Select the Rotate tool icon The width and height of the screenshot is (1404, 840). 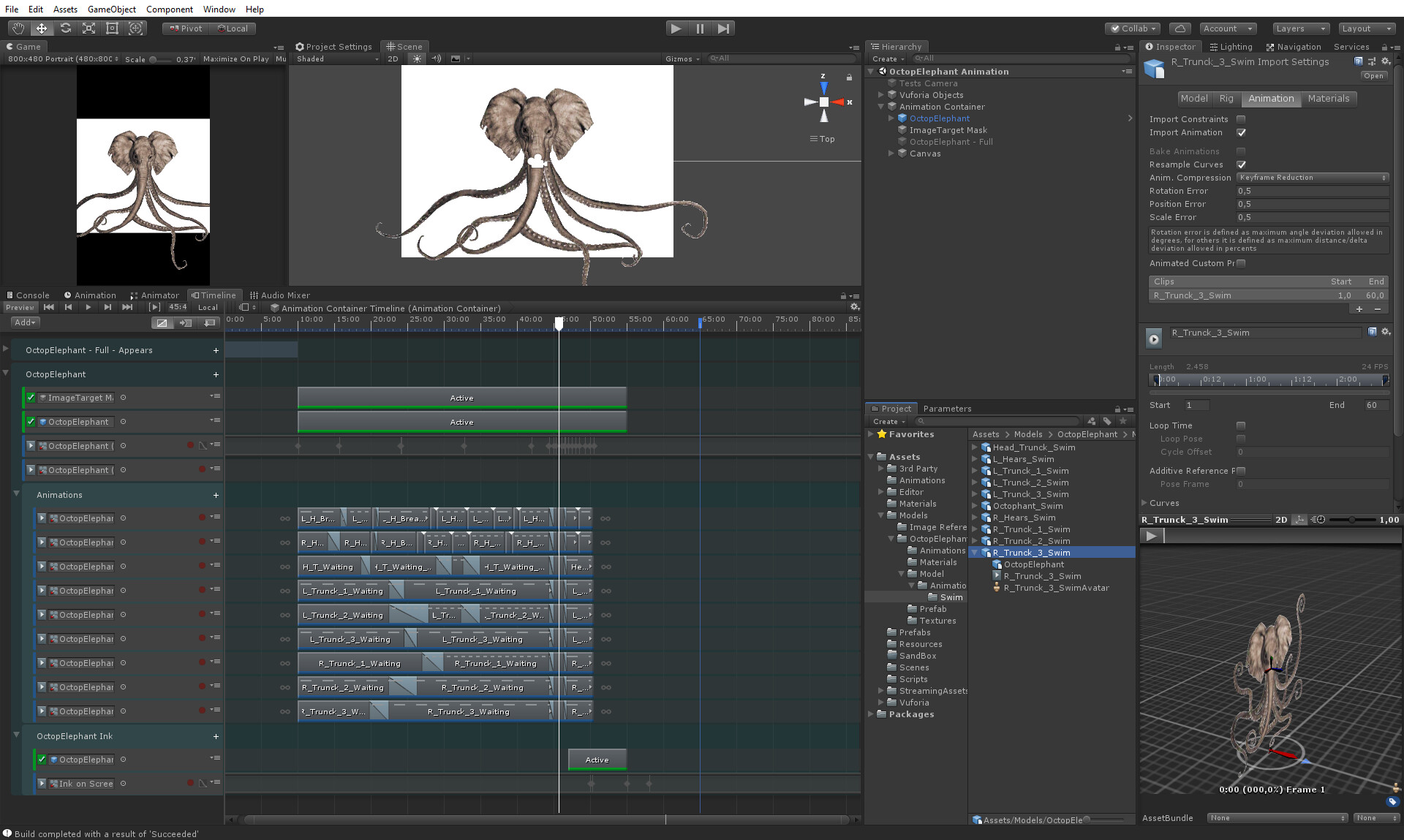pos(65,29)
